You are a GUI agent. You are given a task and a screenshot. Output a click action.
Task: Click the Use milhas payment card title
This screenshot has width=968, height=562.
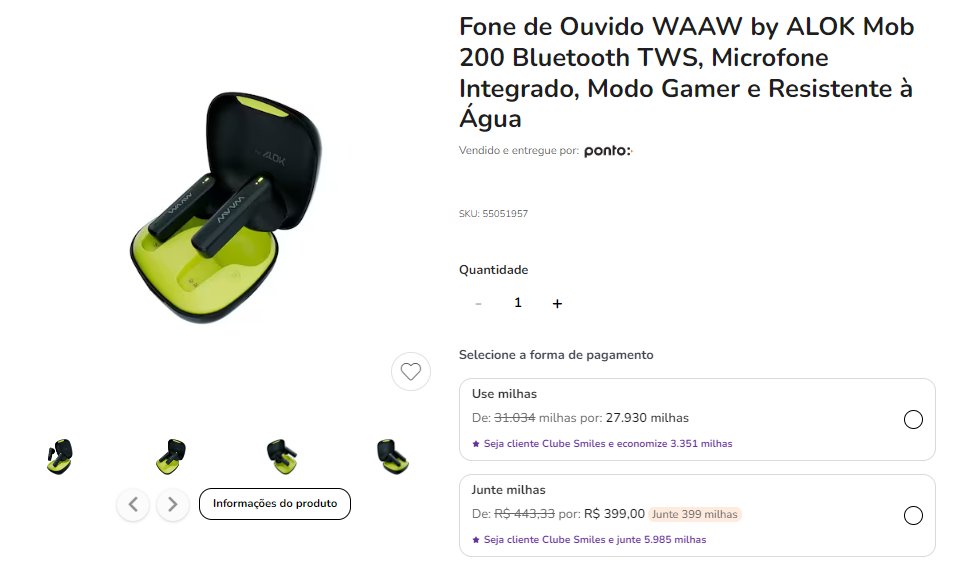(504, 393)
